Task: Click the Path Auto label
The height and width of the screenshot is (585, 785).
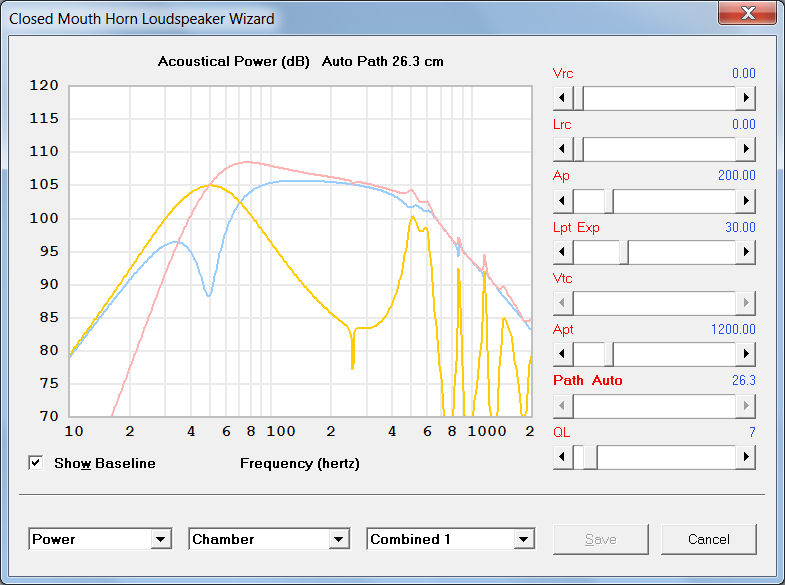Action: (x=587, y=380)
